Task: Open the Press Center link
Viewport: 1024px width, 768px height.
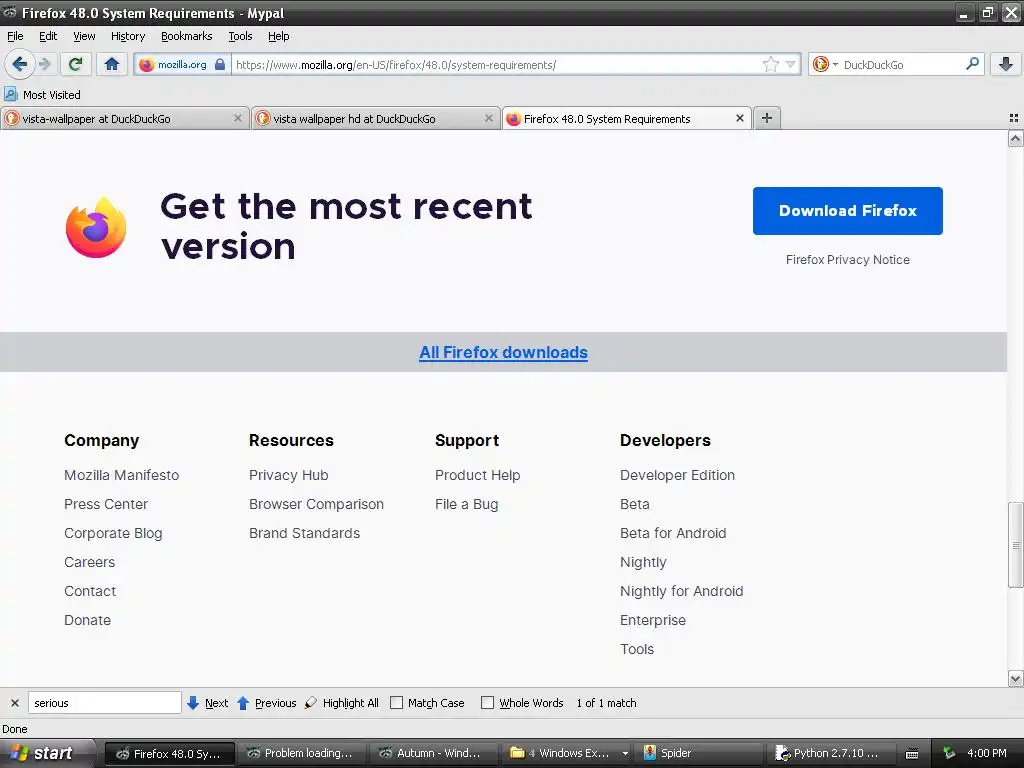Action: pos(106,504)
